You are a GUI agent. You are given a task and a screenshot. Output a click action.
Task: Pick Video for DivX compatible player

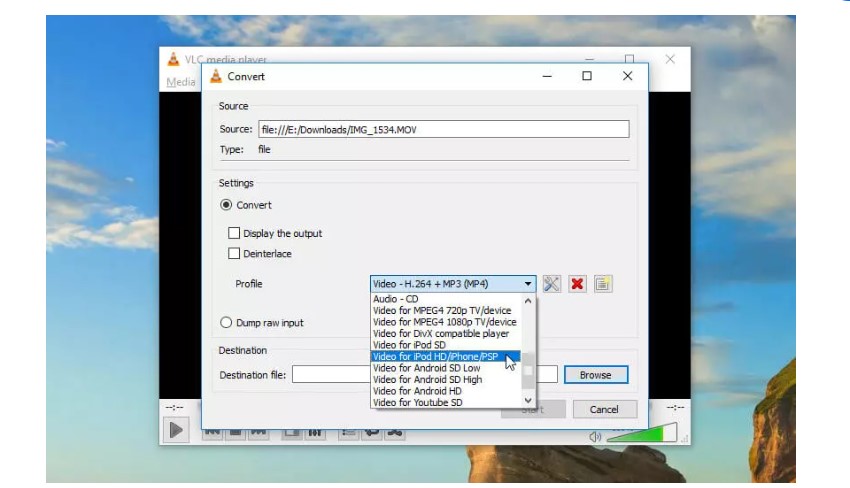(x=446, y=333)
